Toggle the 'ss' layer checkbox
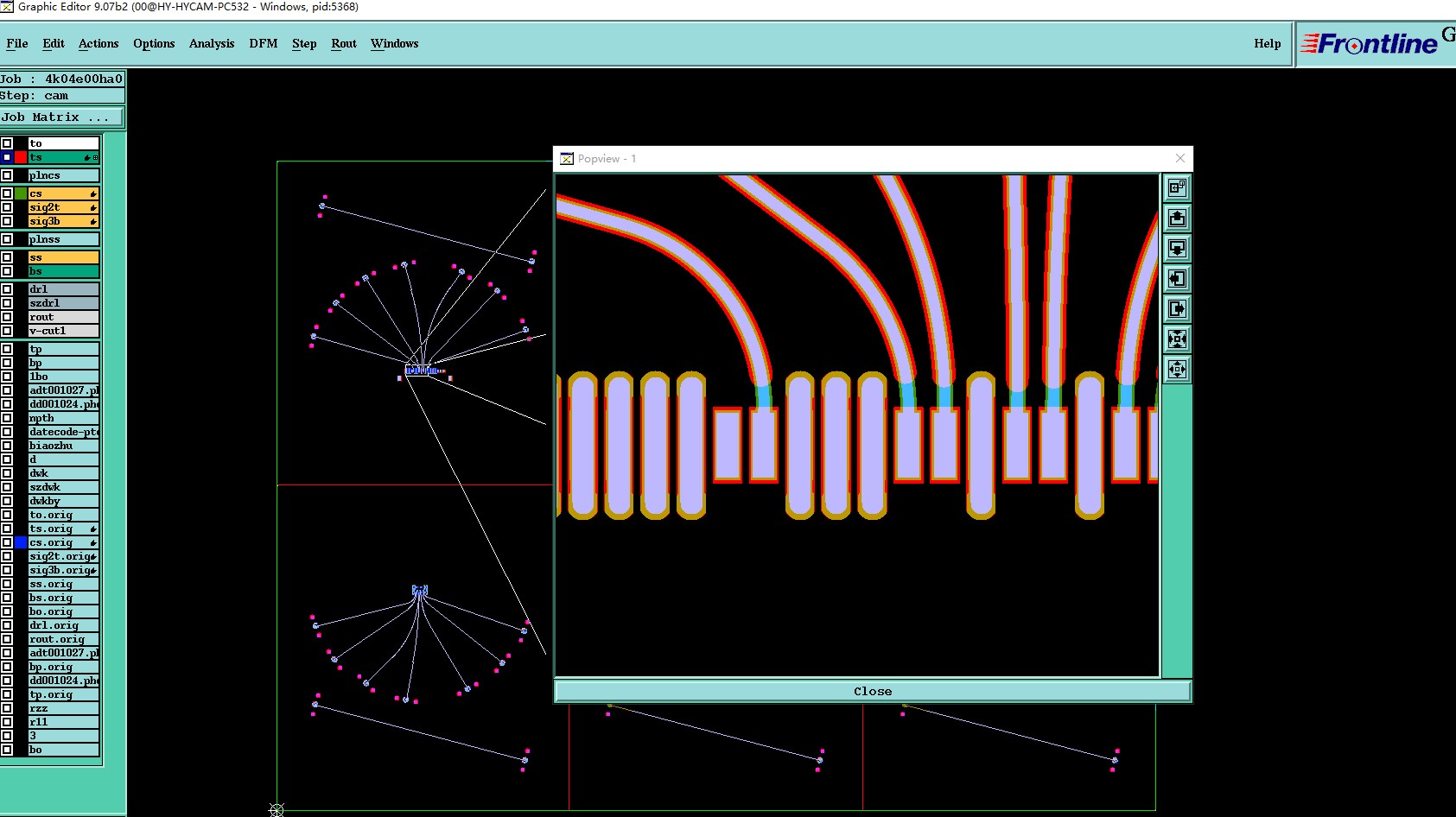 (7, 257)
